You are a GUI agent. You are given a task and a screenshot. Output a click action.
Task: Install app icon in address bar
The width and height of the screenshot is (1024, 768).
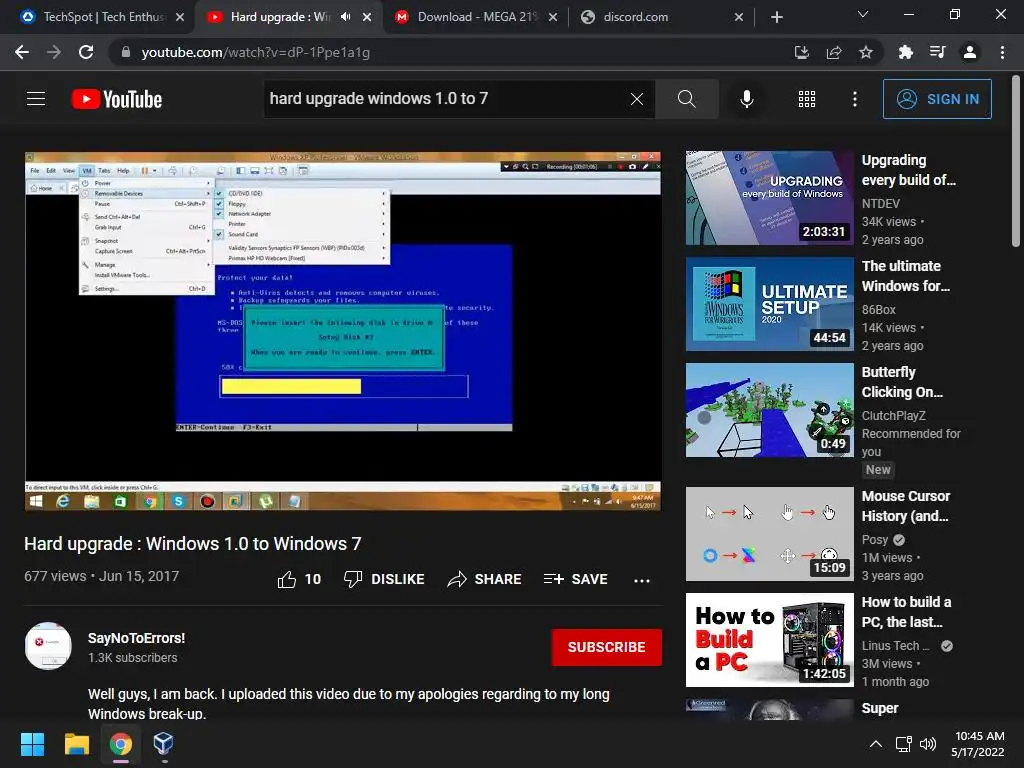click(801, 52)
